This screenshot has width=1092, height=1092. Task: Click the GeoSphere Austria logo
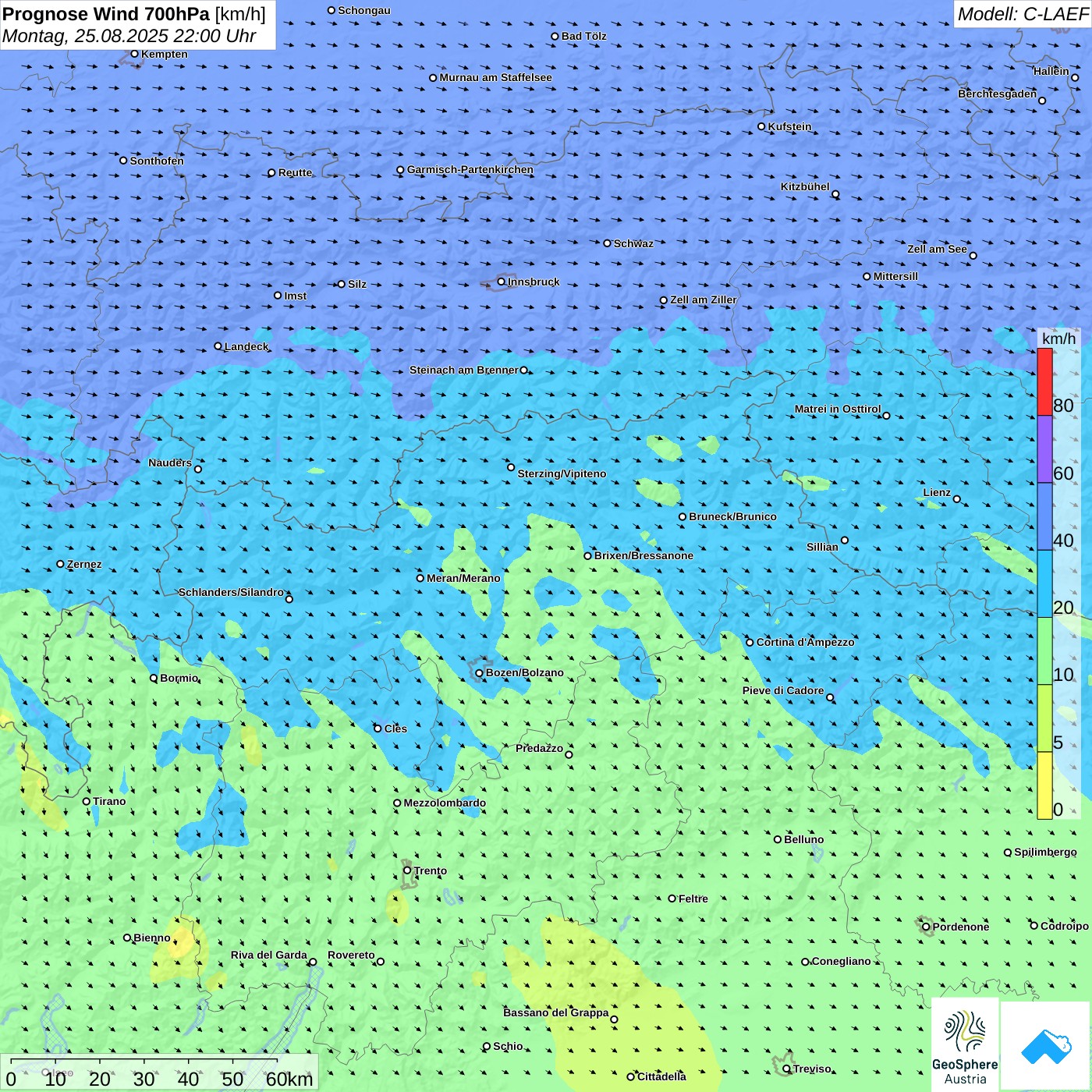pos(965,1045)
